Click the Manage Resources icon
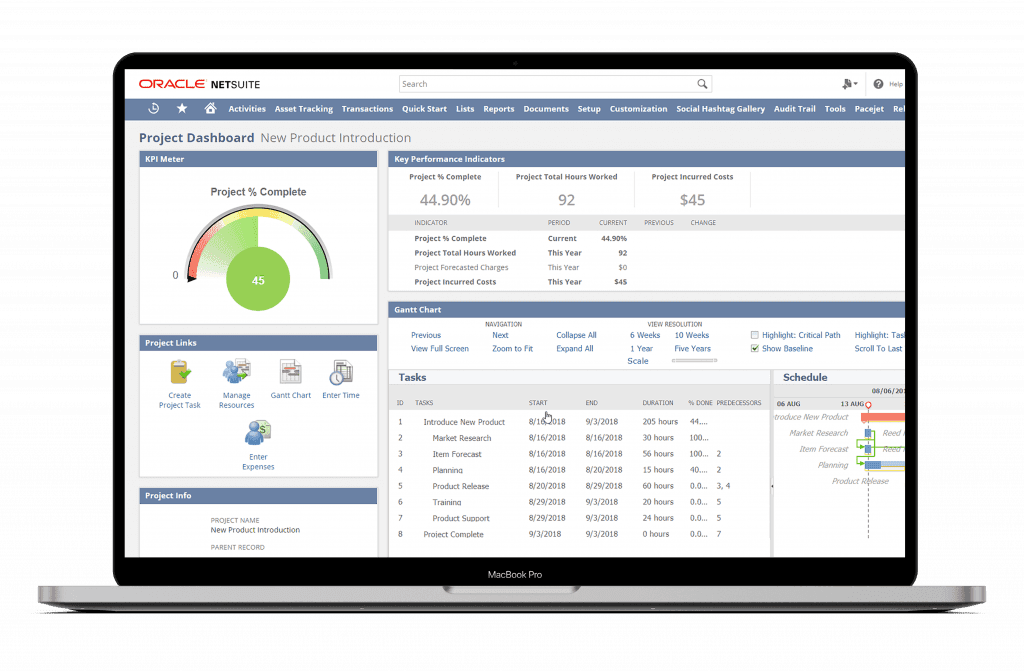1024x671 pixels. coord(236,371)
